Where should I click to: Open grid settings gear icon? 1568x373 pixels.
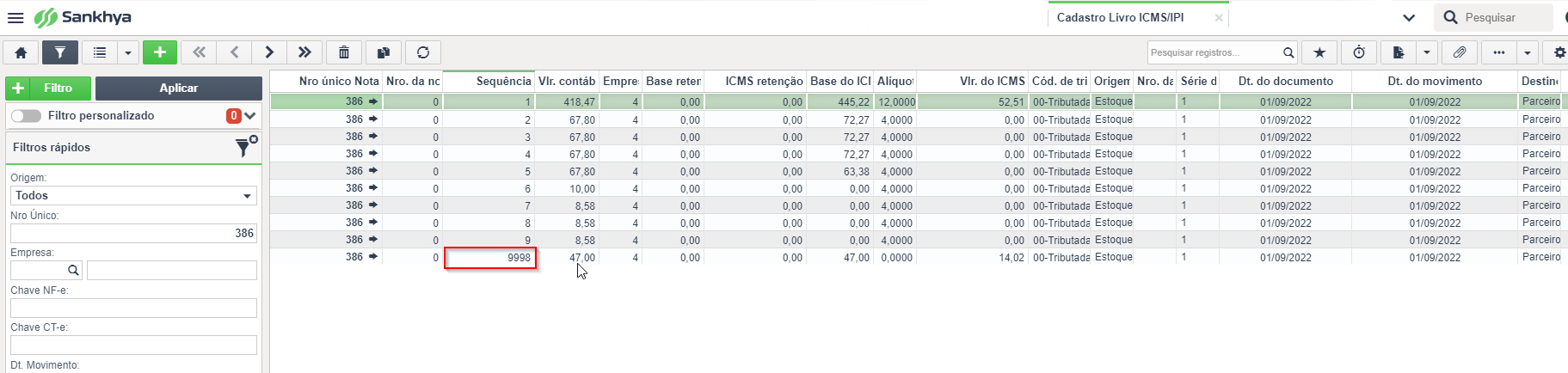[x=1559, y=52]
